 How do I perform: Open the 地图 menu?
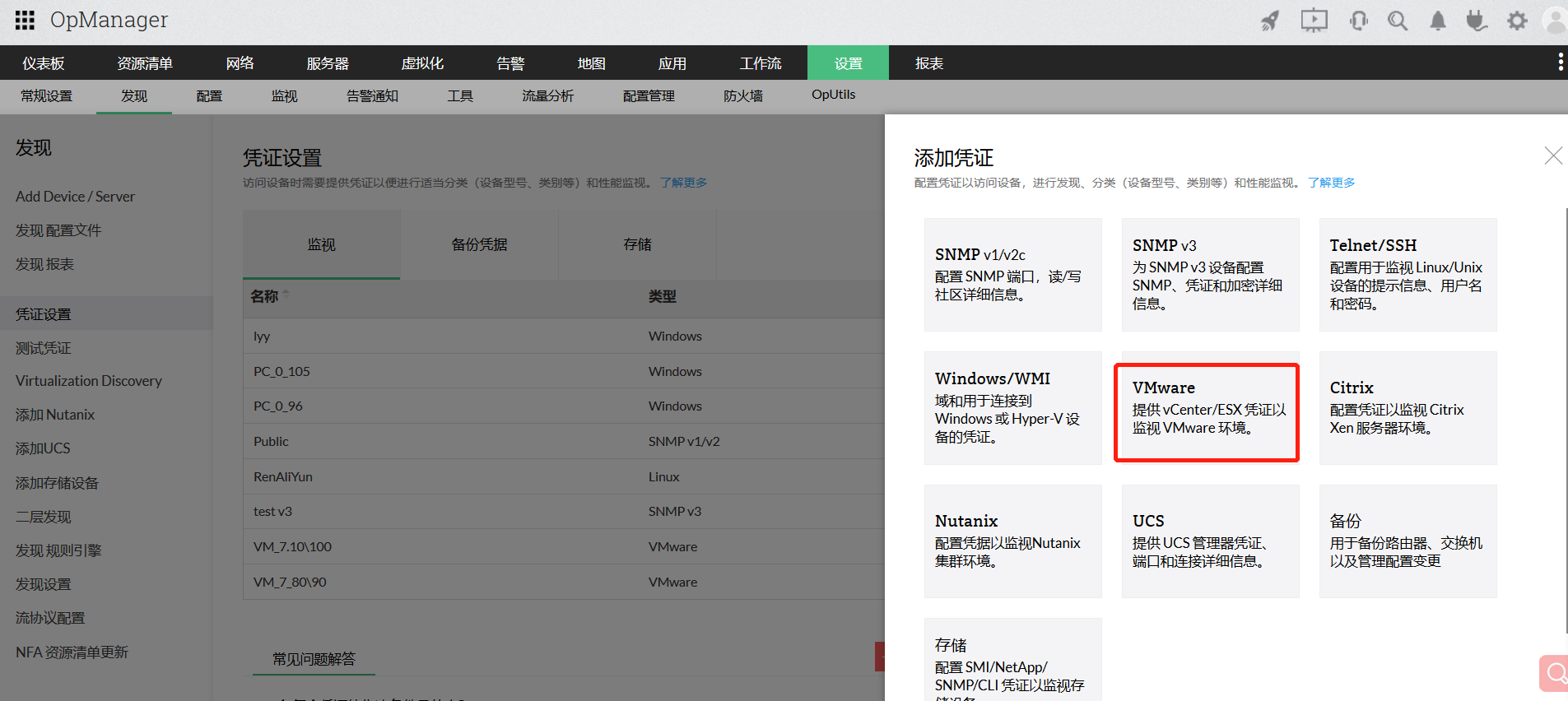click(x=591, y=63)
